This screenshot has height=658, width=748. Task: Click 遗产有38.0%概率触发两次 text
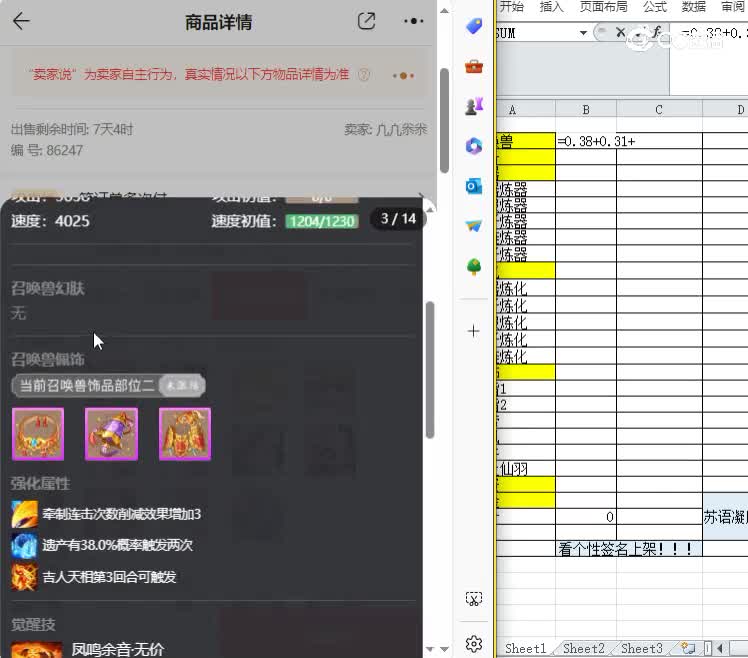117,545
